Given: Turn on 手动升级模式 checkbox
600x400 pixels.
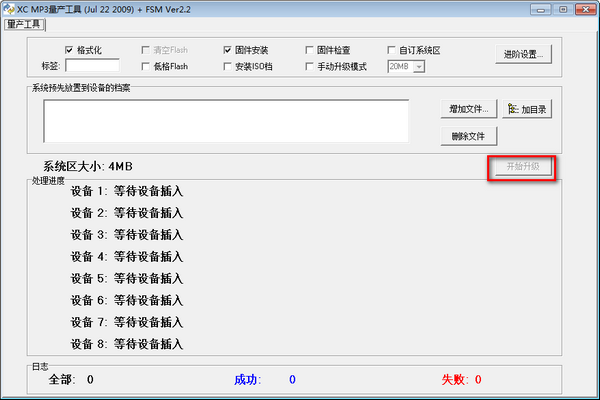Looking at the screenshot, I should click(309, 67).
